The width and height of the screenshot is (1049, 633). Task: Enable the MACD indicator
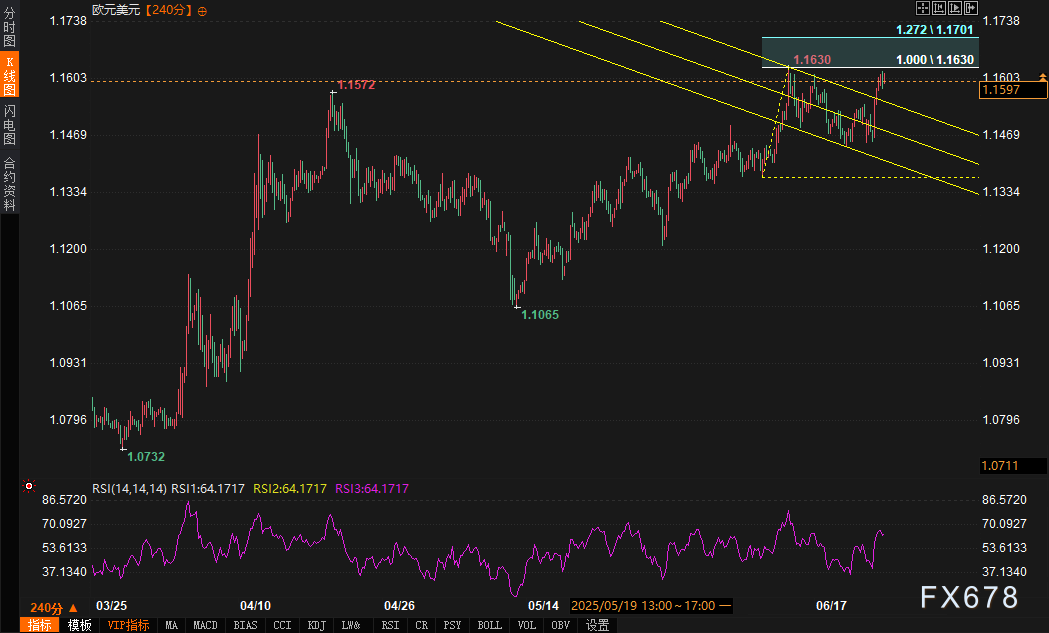click(x=205, y=625)
